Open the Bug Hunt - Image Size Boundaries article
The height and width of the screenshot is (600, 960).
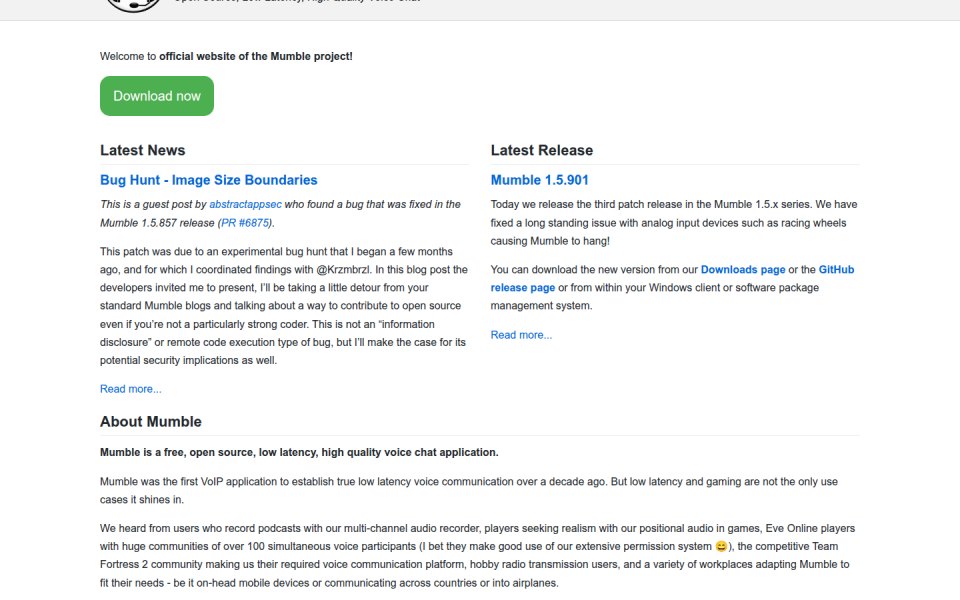tap(209, 180)
